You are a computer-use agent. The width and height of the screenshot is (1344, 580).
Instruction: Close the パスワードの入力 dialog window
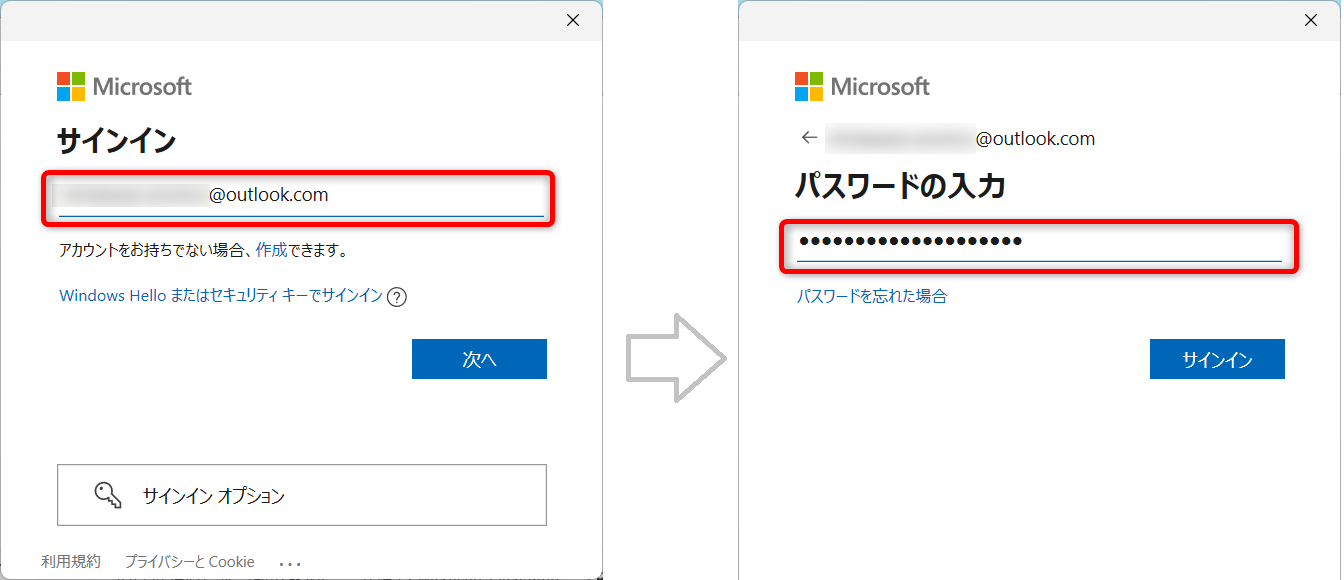(1311, 20)
